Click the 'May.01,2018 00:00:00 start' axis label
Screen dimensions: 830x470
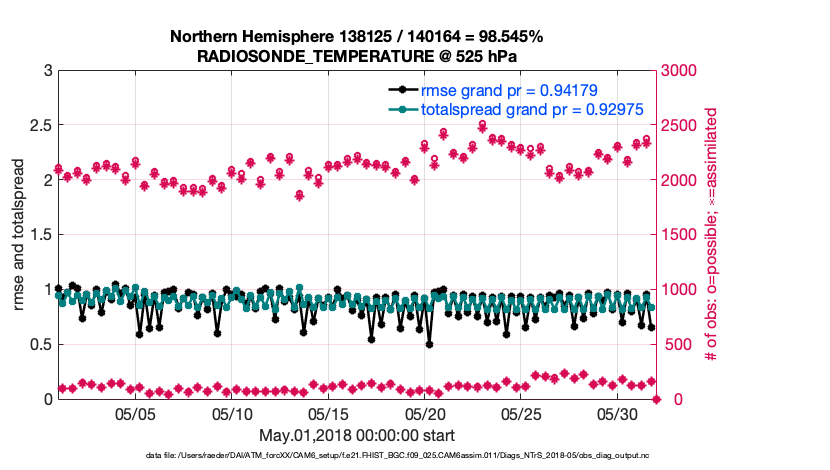357,435
